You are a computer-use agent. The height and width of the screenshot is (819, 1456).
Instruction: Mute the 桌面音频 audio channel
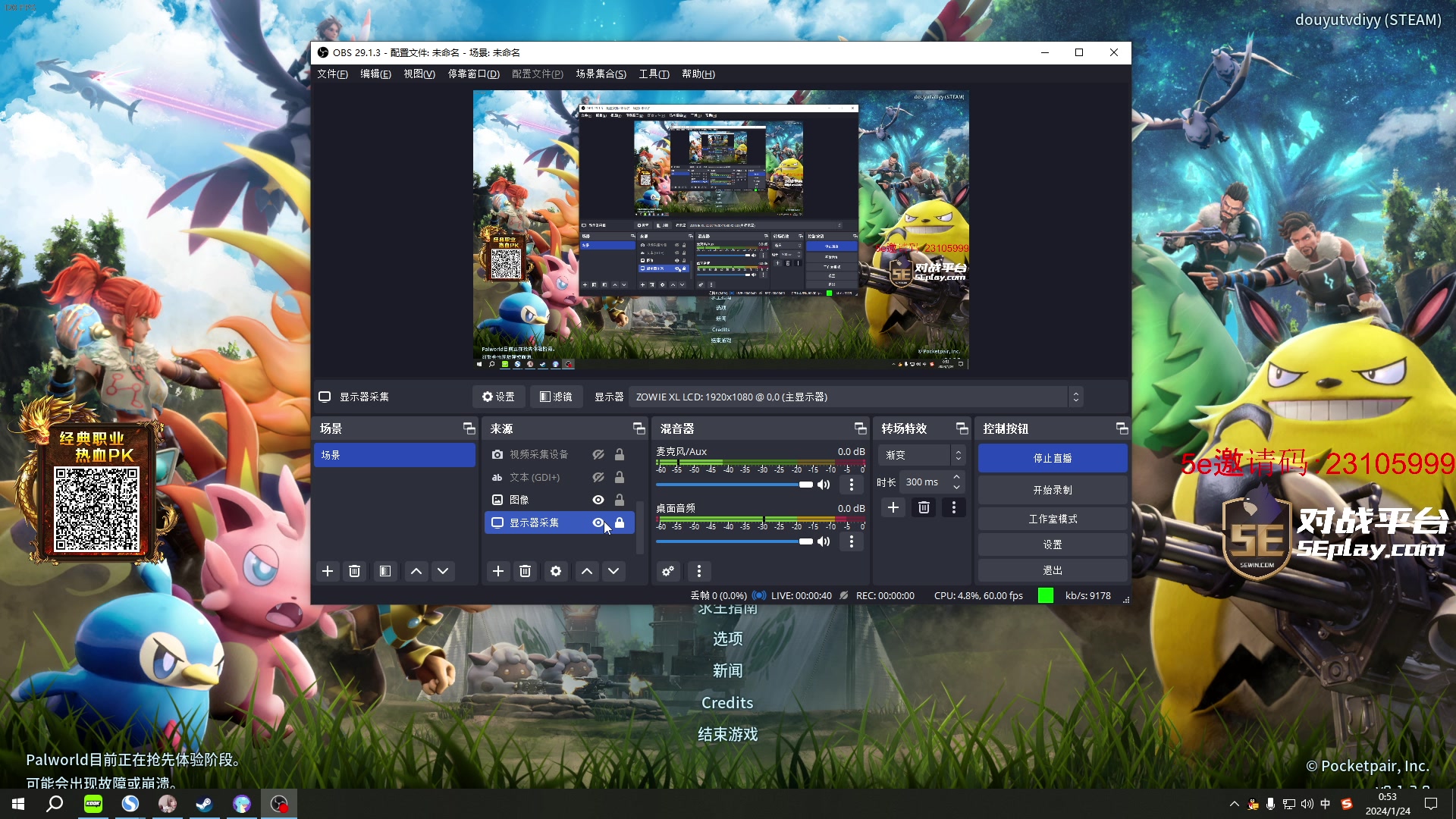824,541
